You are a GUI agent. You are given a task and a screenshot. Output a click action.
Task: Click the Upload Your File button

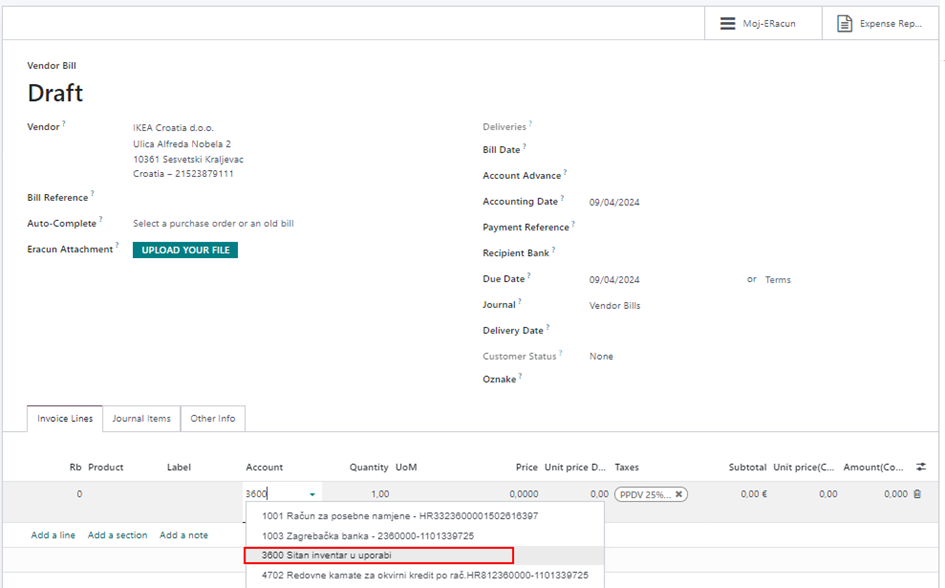[185, 250]
